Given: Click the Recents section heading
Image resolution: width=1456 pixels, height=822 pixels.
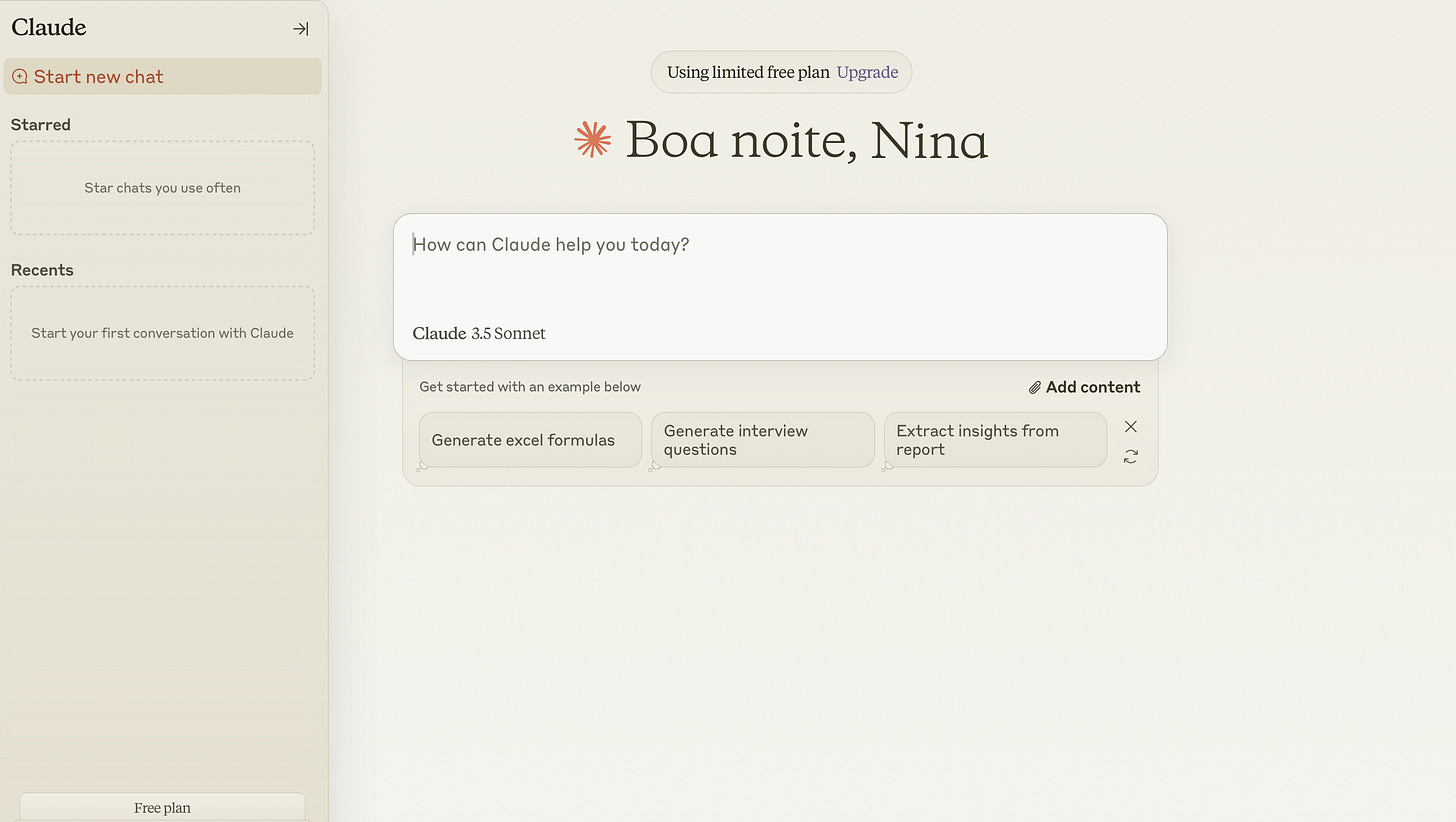Looking at the screenshot, I should pyautogui.click(x=42, y=270).
